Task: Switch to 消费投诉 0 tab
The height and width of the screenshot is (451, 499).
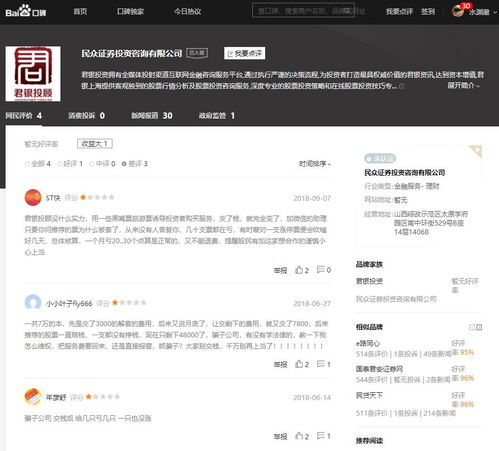Action: tap(87, 116)
